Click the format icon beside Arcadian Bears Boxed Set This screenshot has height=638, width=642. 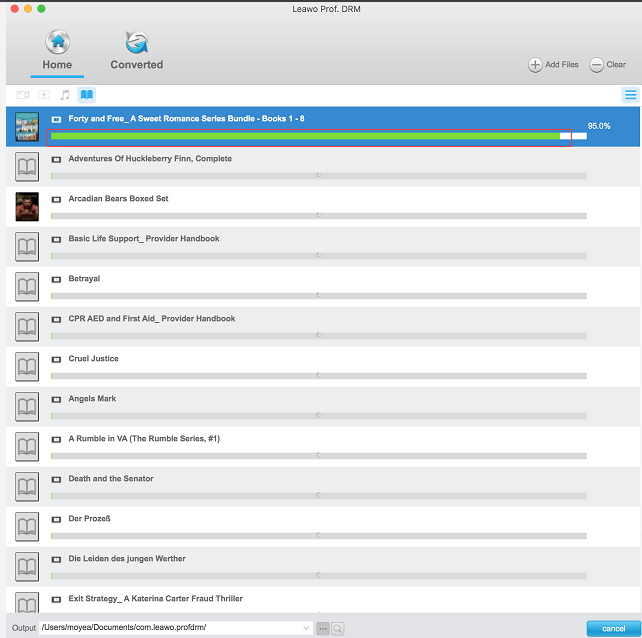(x=56, y=199)
